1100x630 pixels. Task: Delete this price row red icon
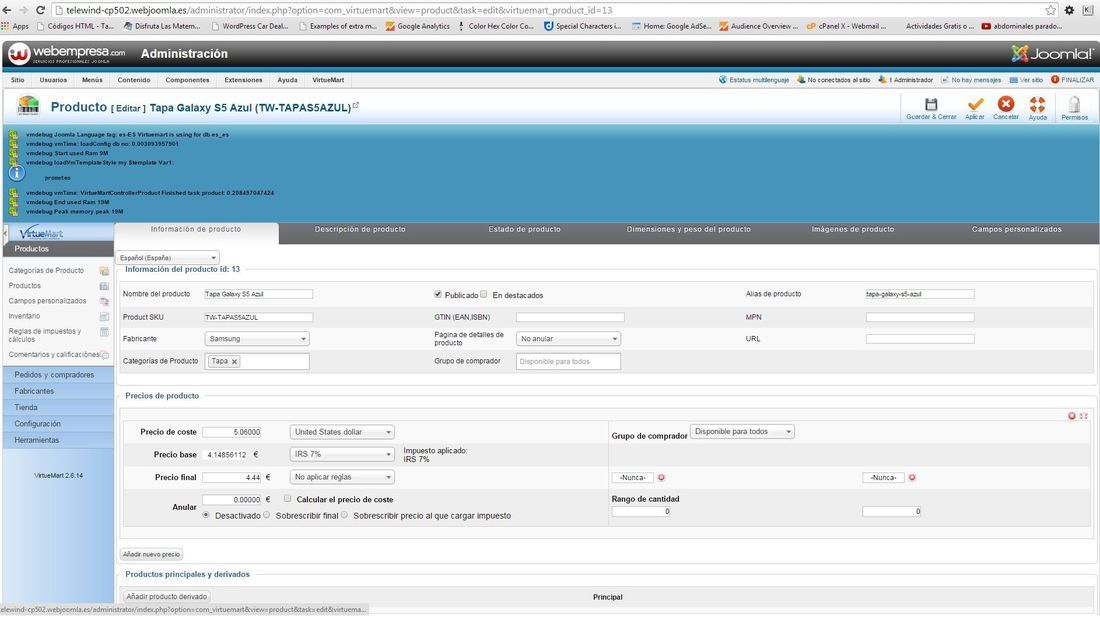pos(1071,416)
